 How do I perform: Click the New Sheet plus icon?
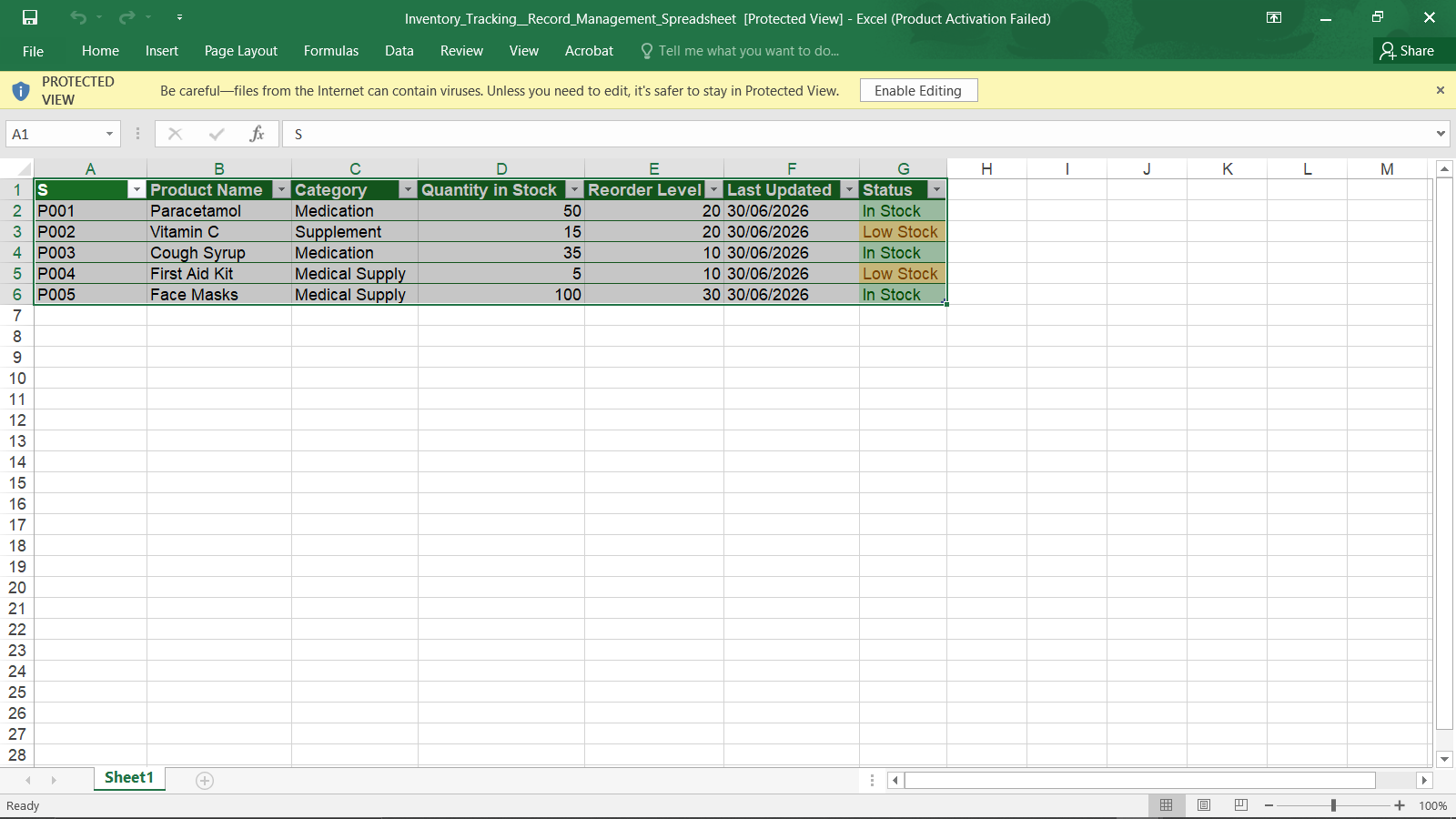click(x=205, y=781)
